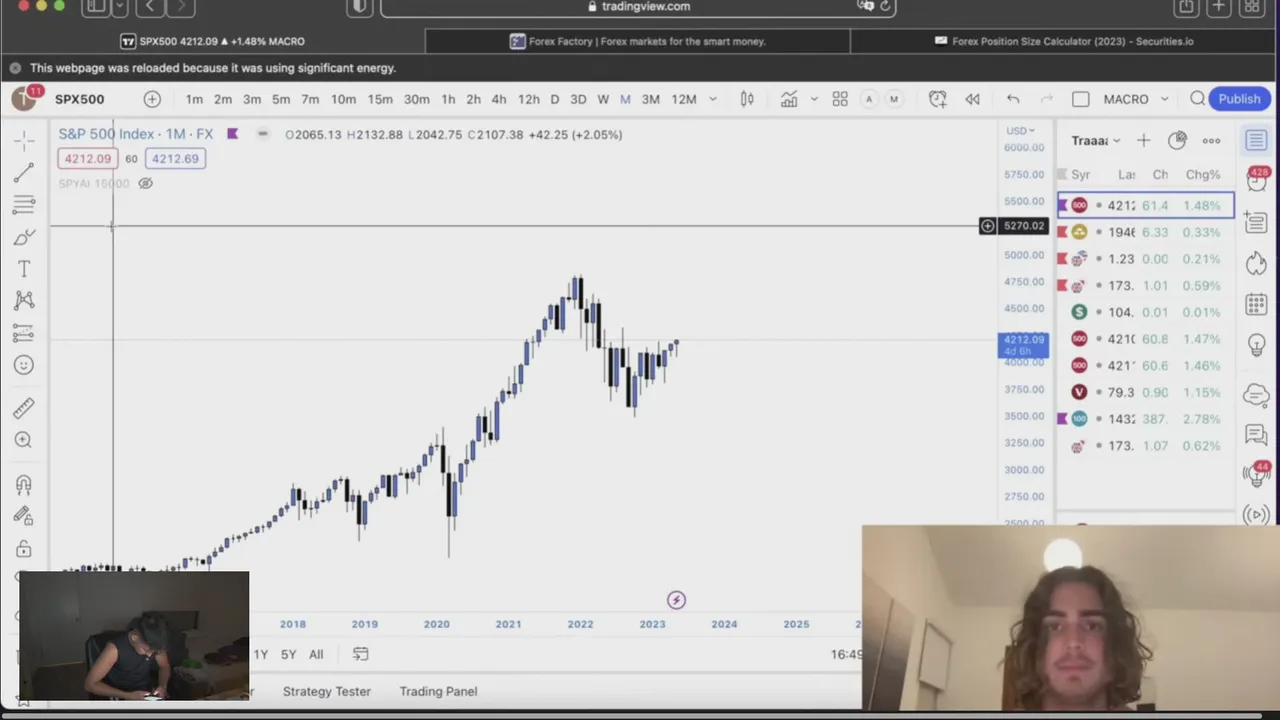
Task: Open the indicator templates grid
Action: pyautogui.click(x=840, y=99)
